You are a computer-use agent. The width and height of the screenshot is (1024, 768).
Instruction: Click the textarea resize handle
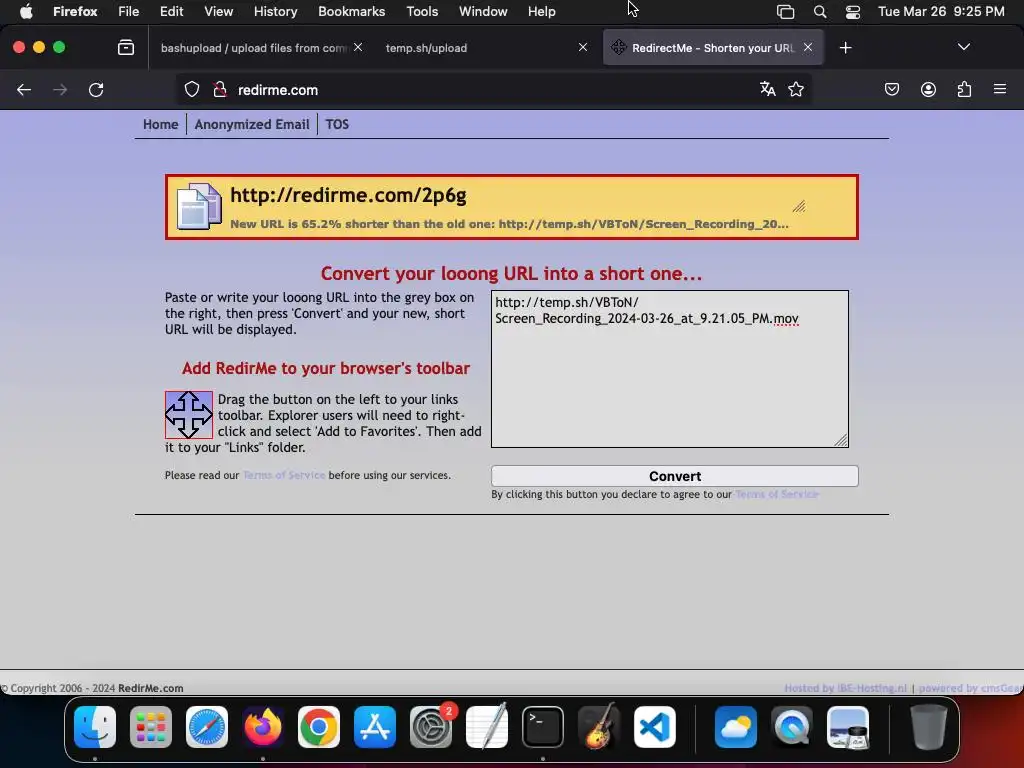coord(841,441)
